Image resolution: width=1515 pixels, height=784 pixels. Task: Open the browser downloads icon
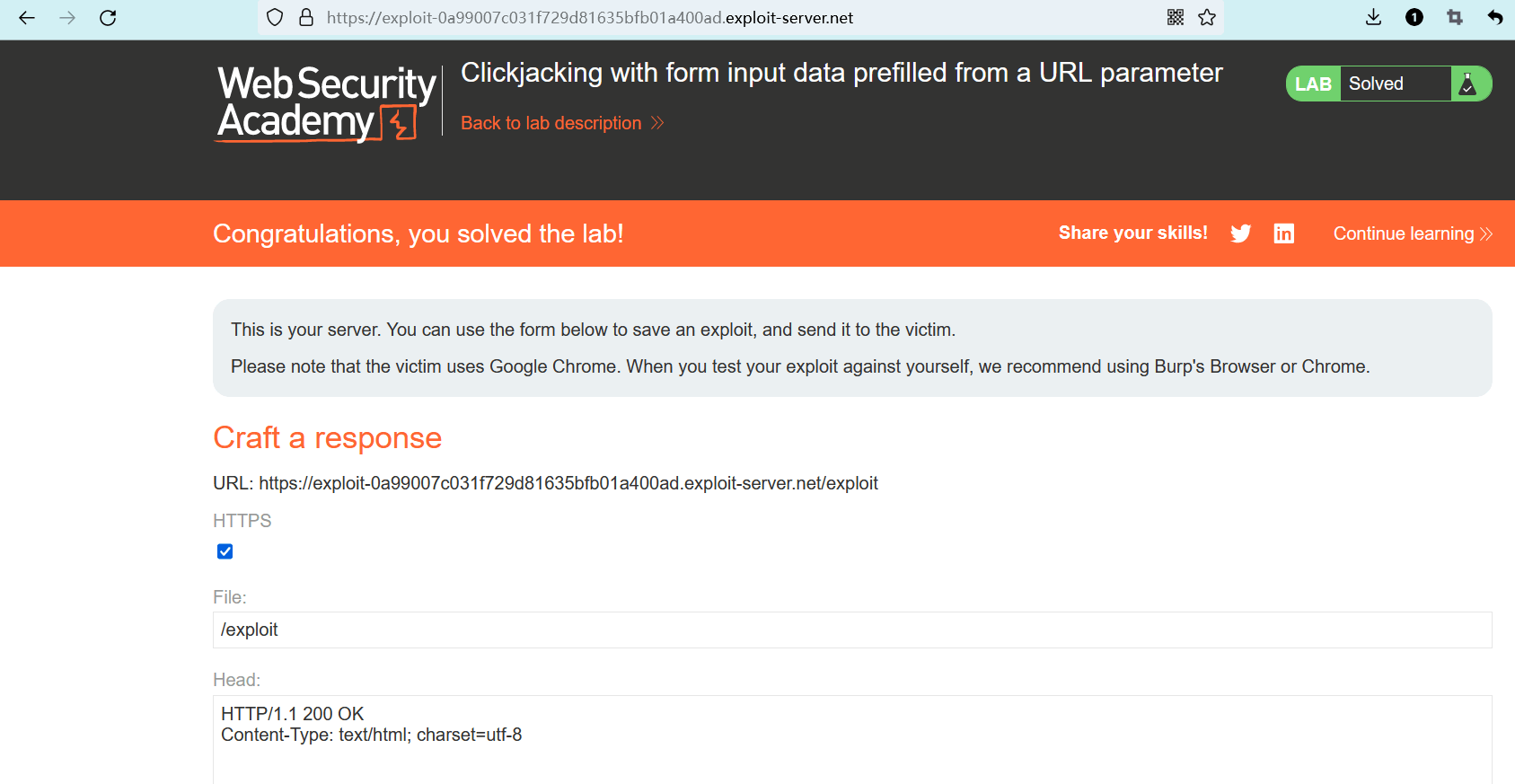tap(1373, 18)
